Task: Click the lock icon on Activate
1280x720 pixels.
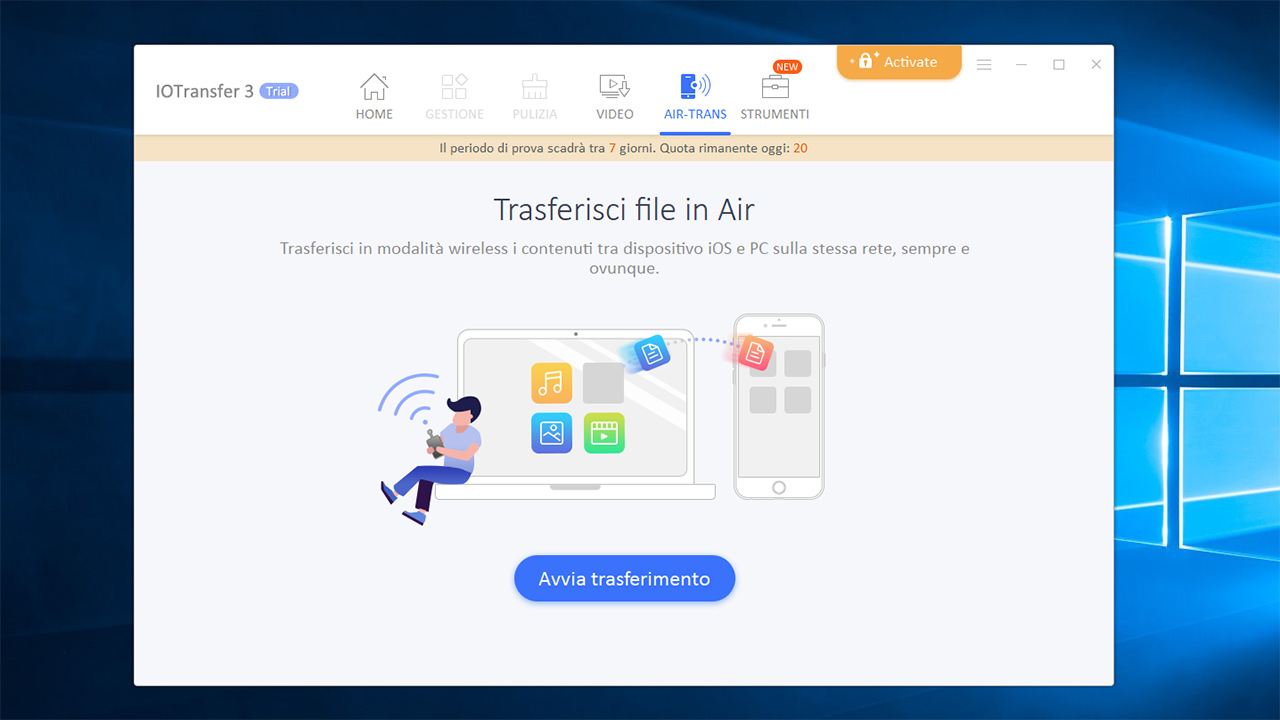Action: [x=866, y=61]
